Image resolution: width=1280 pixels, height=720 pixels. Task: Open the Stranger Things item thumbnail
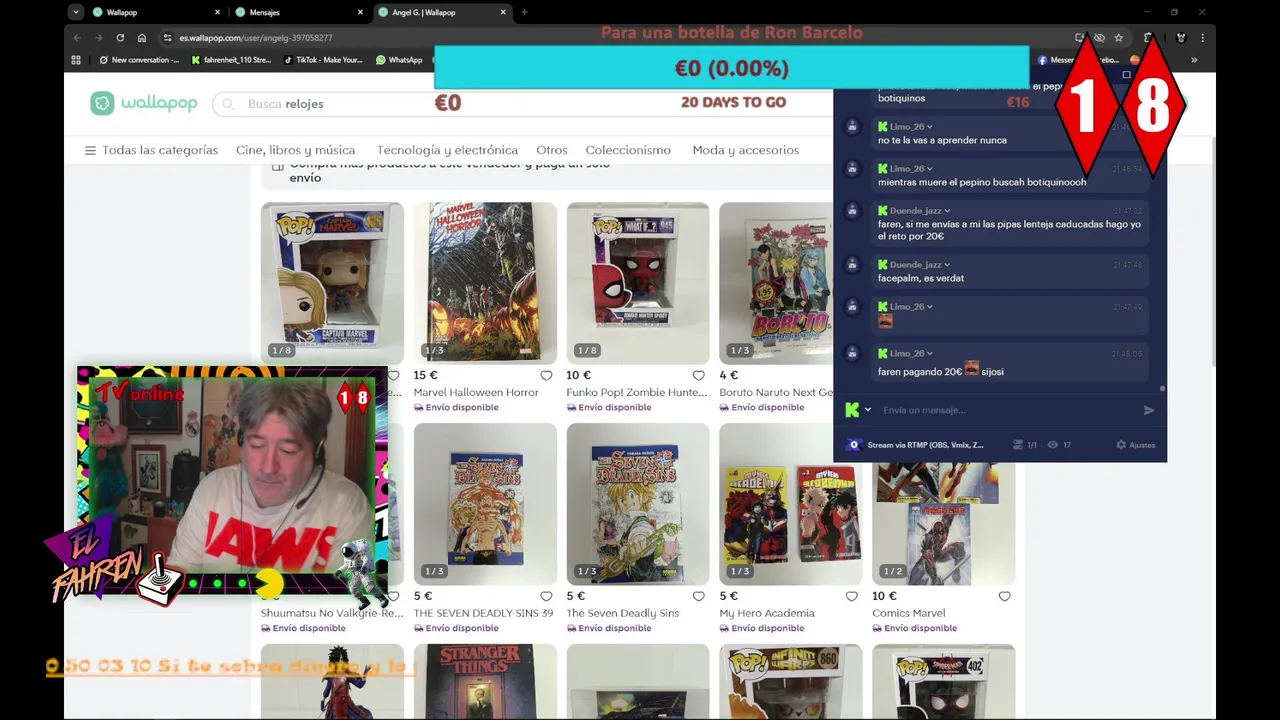pyautogui.click(x=485, y=682)
